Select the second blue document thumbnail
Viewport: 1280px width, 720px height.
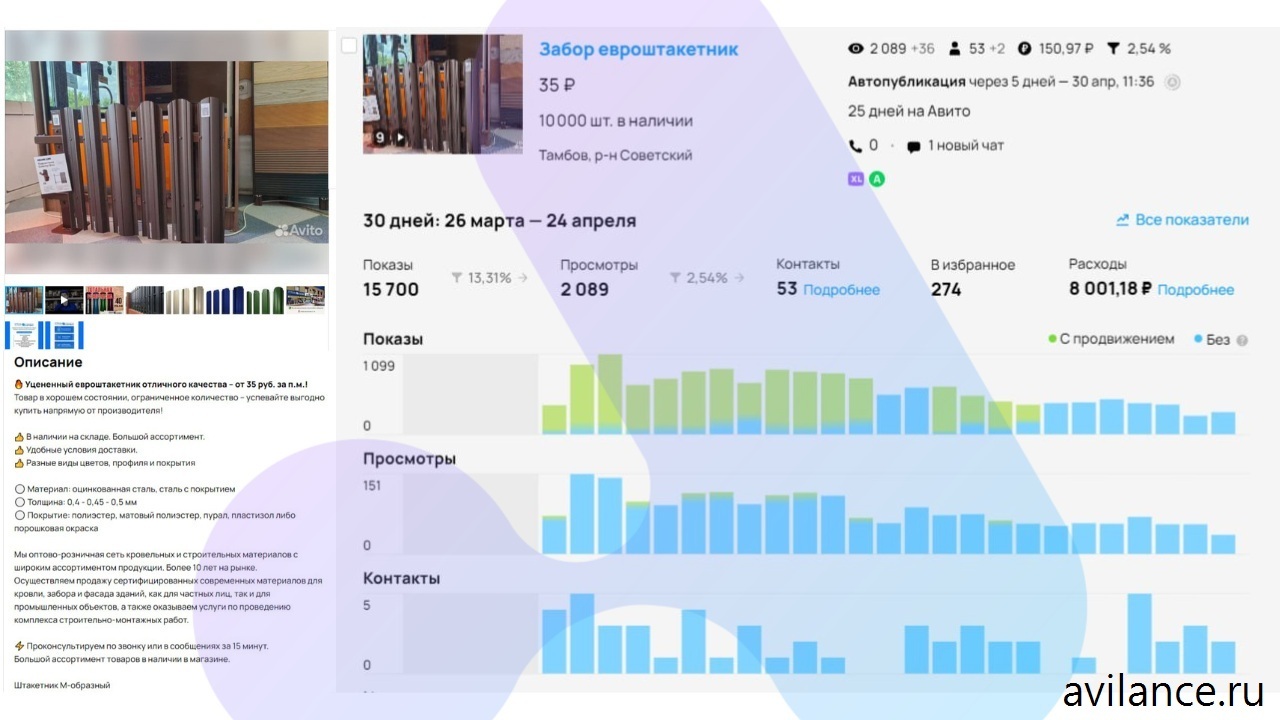(x=65, y=334)
